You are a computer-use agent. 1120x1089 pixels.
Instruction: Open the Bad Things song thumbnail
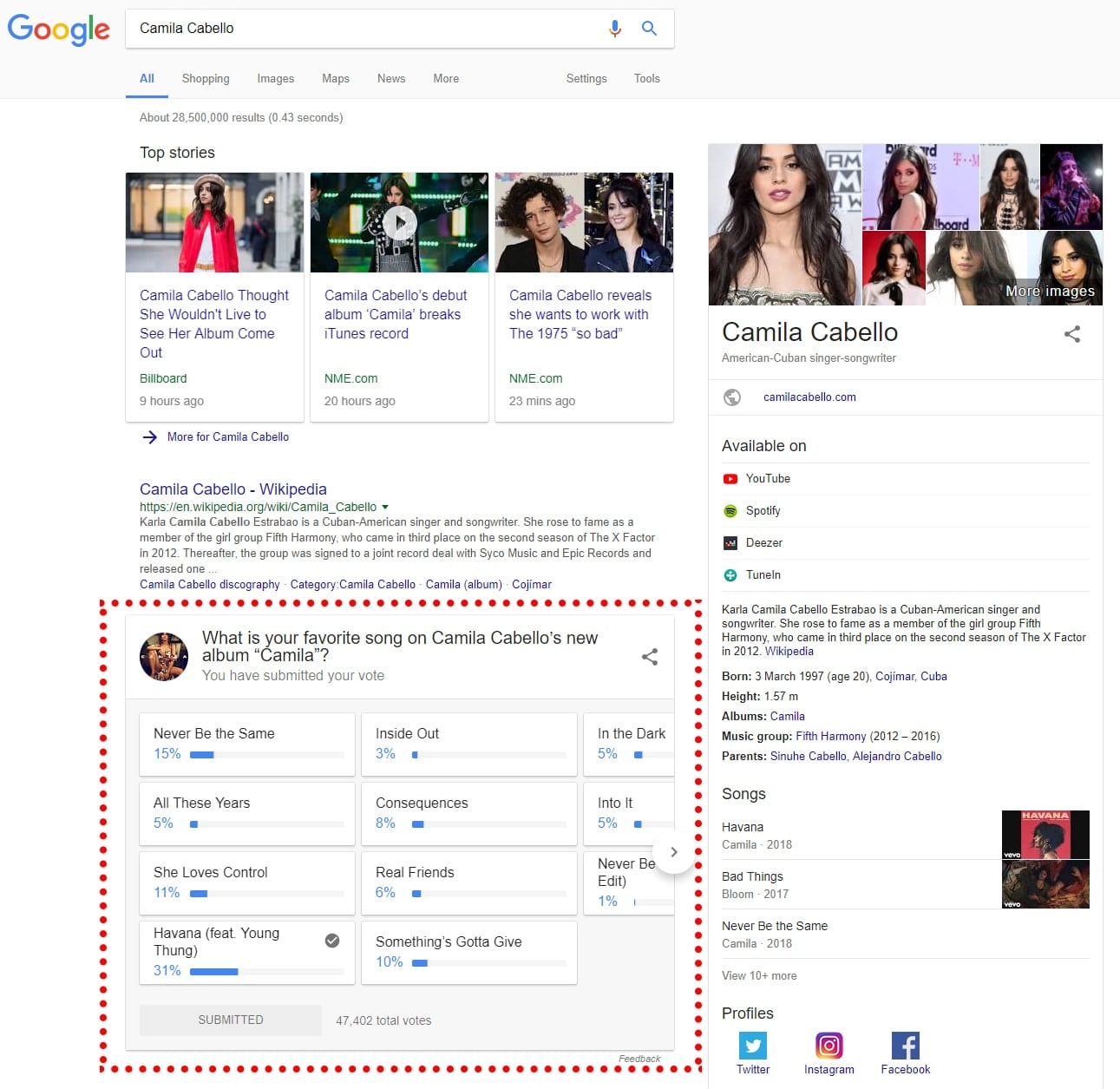click(x=1045, y=884)
